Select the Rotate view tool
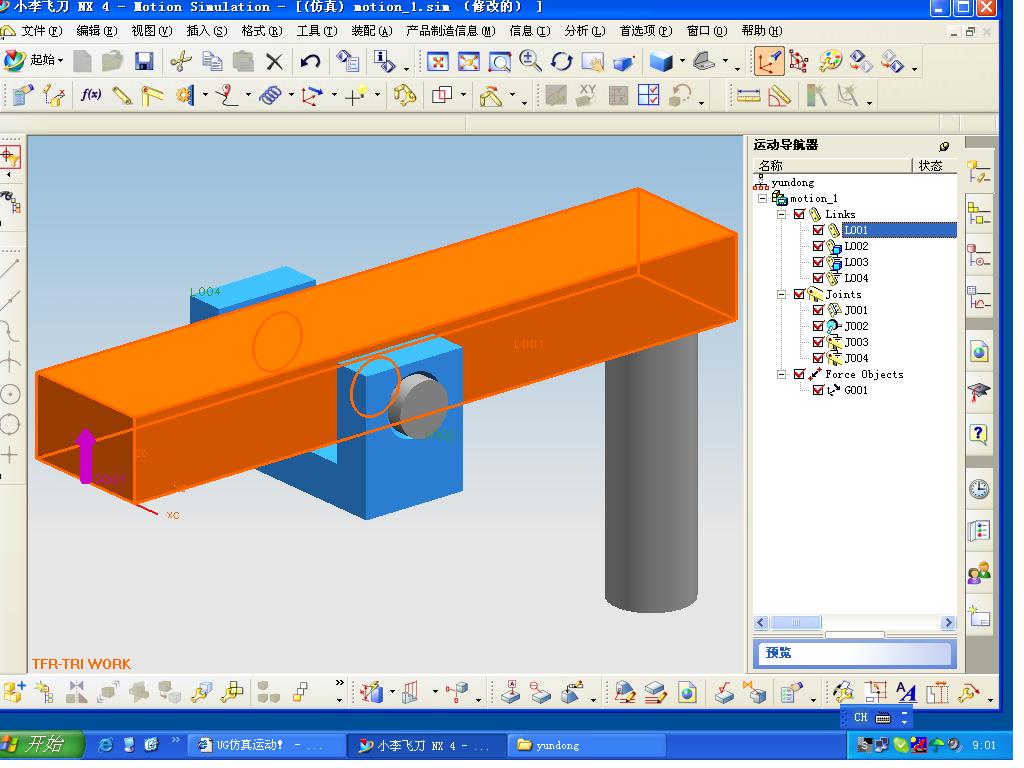Image resolution: width=1024 pixels, height=768 pixels. click(x=562, y=61)
